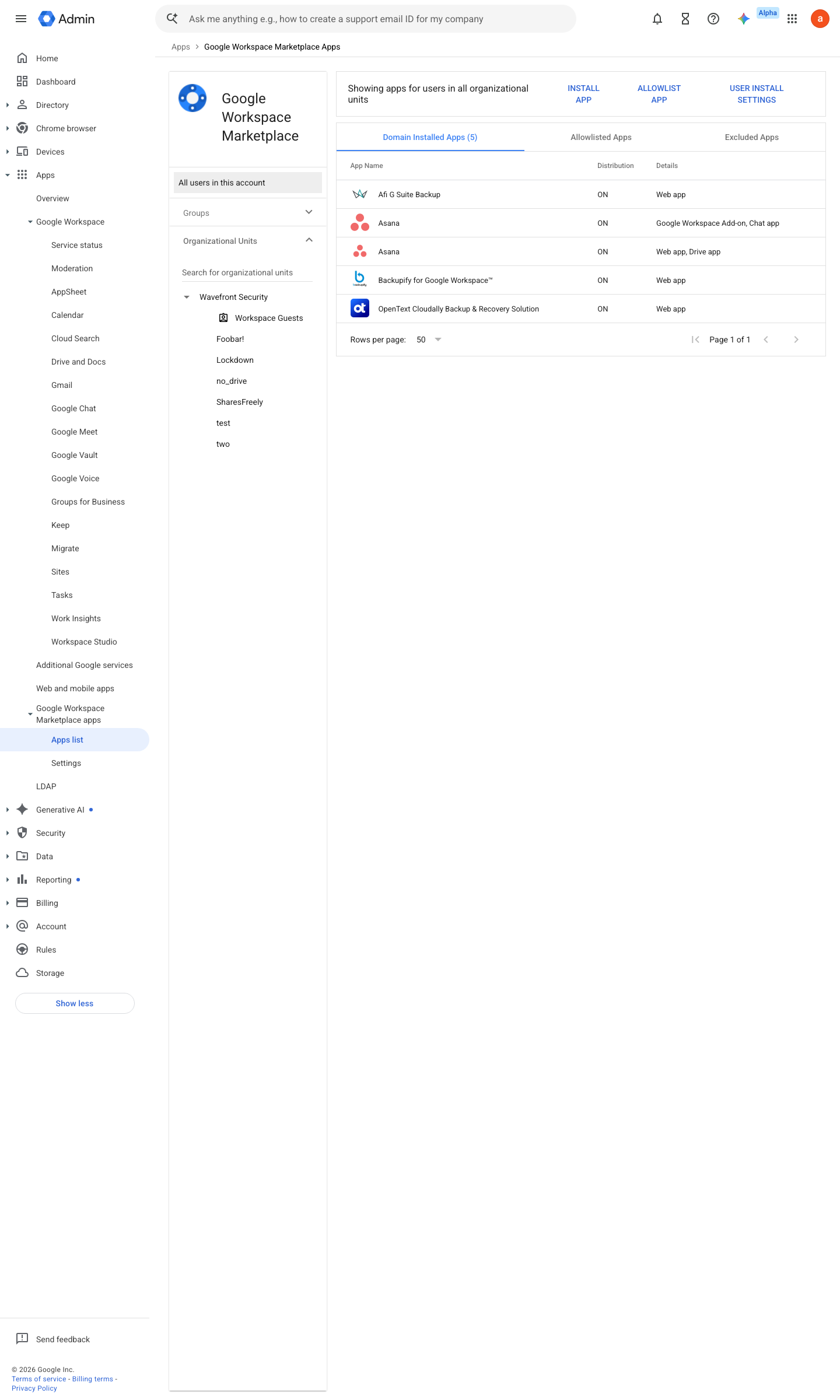This screenshot has width=840, height=1400.
Task: Open the Google apps grid launcher
Action: point(792,19)
